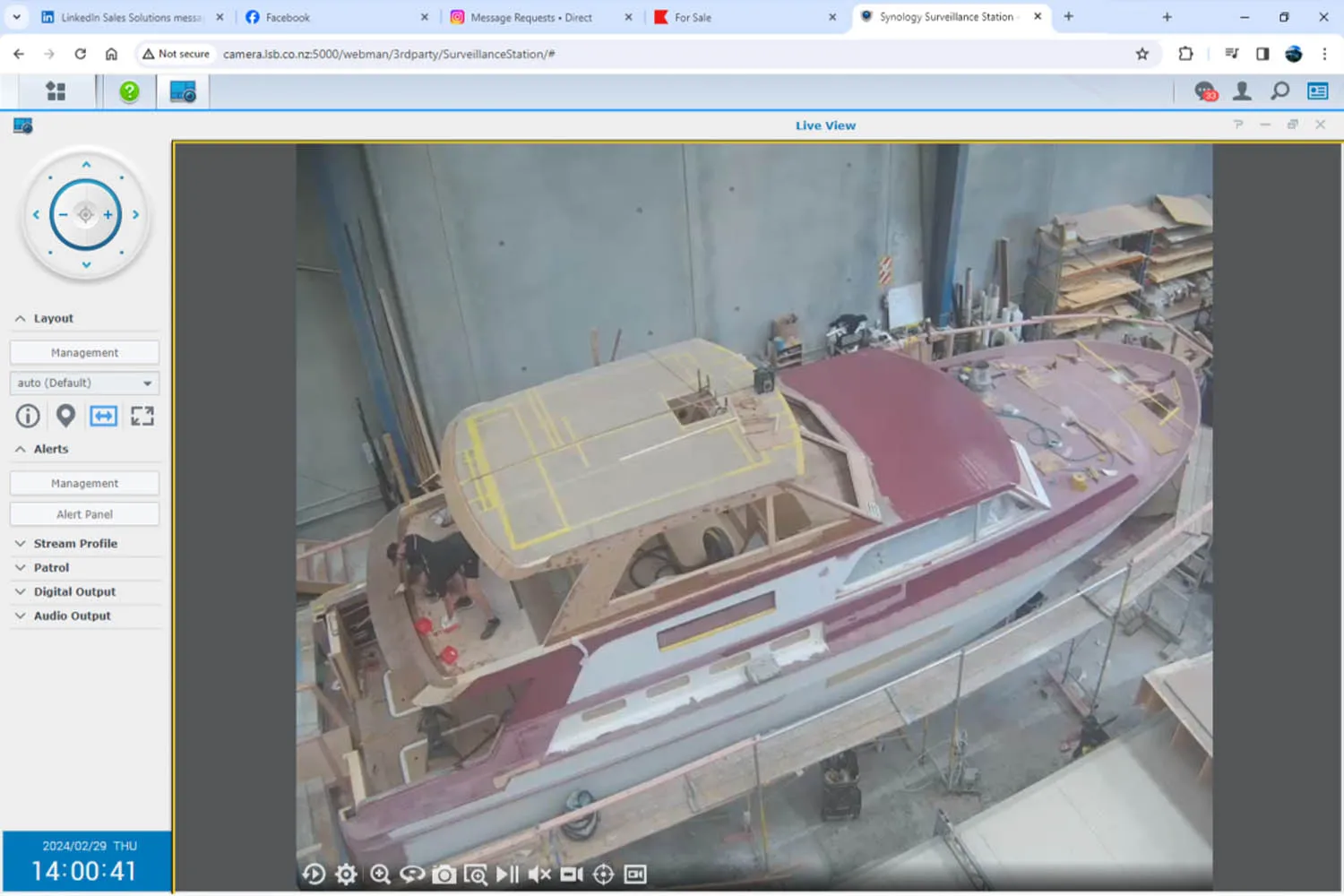The image size is (1344, 896).
Task: Click the digital zoom-in magnifier icon
Action: [x=380, y=874]
